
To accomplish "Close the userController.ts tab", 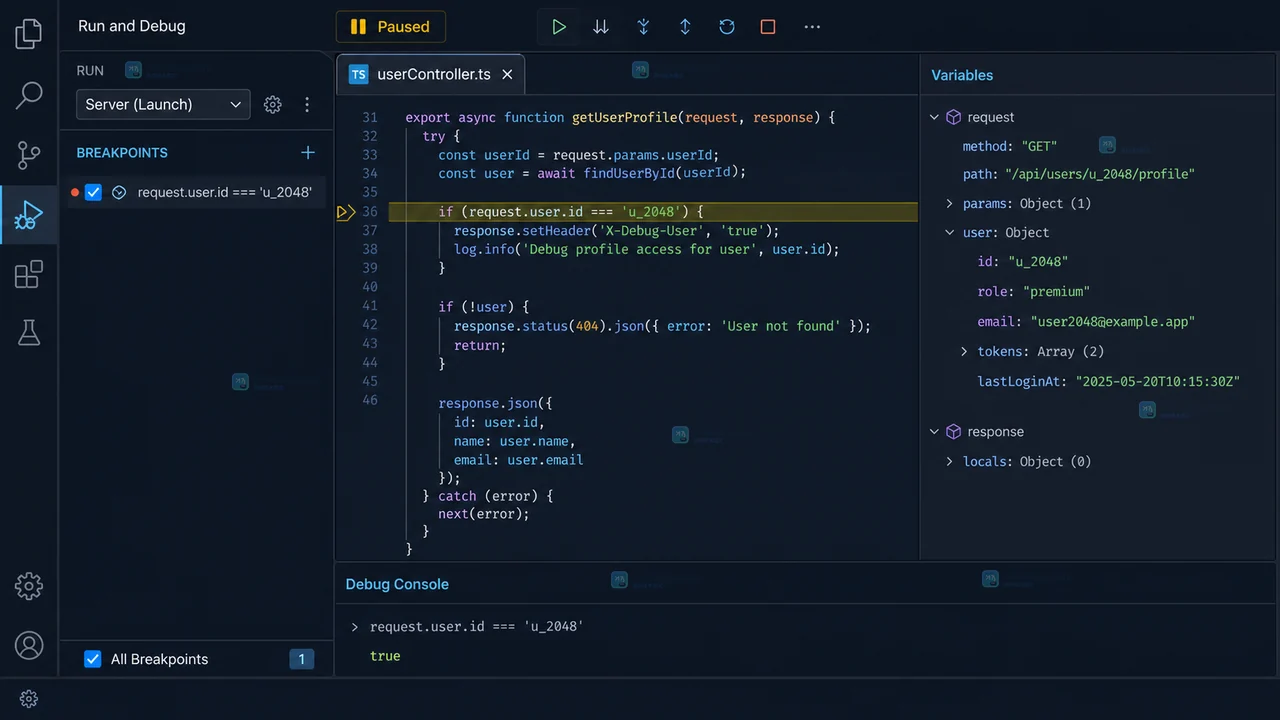I will point(507,74).
